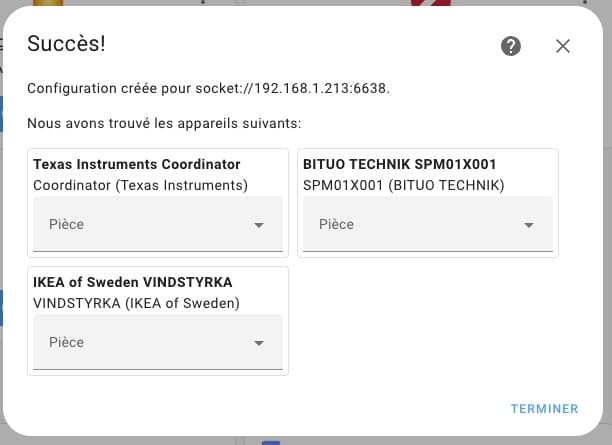The width and height of the screenshot is (612, 445).
Task: Click the Texas Instruments Coordinator device title
Action: 137,164
